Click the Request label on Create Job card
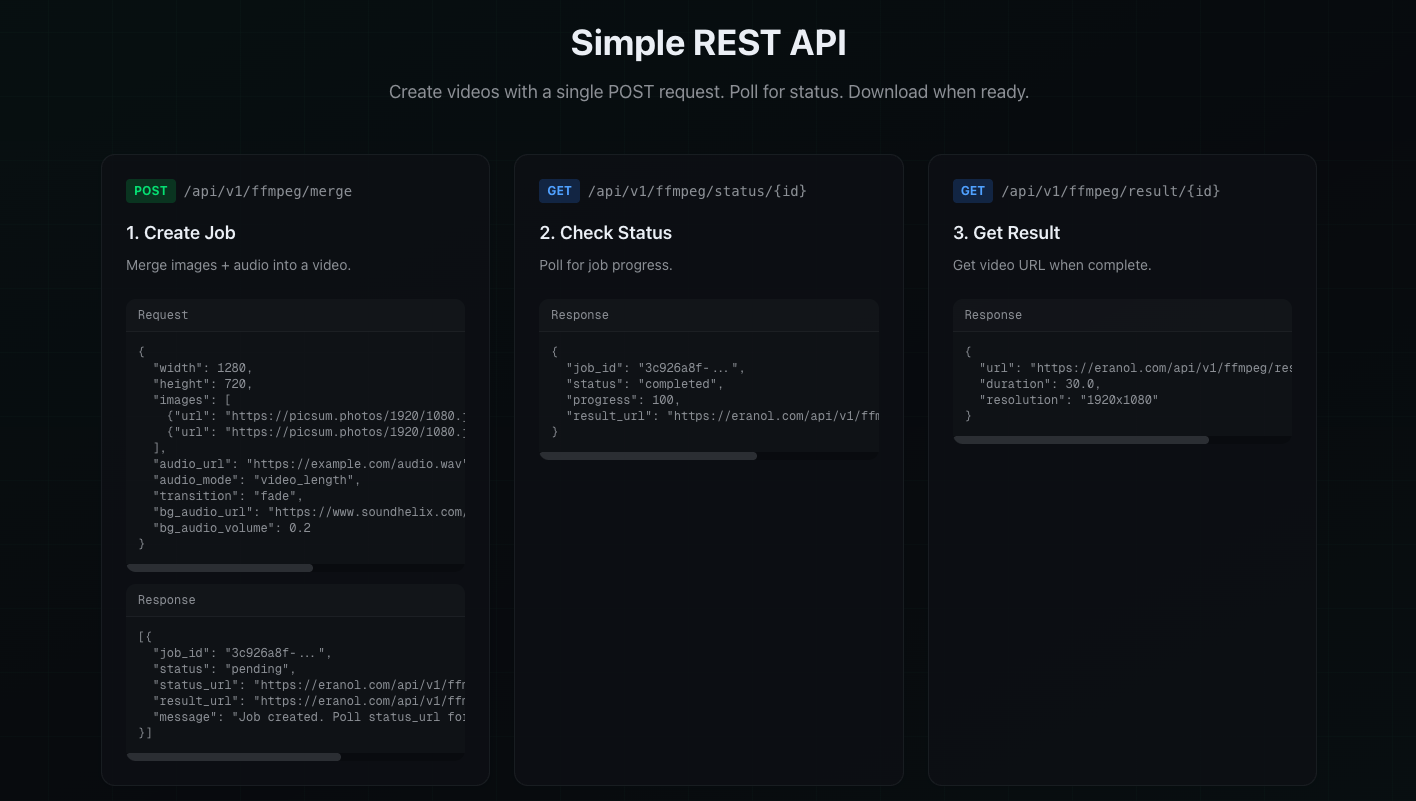Image resolution: width=1416 pixels, height=801 pixels. [x=163, y=315]
